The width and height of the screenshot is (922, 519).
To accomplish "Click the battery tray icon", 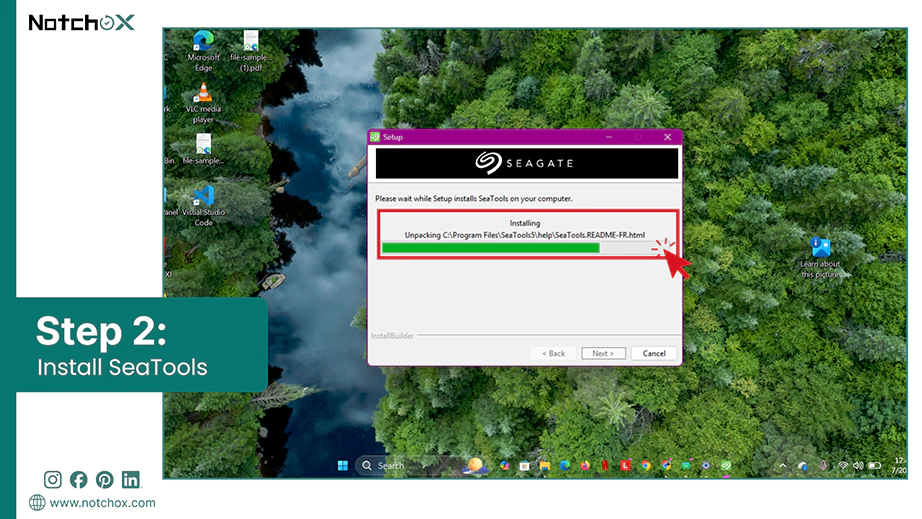I will coord(875,466).
